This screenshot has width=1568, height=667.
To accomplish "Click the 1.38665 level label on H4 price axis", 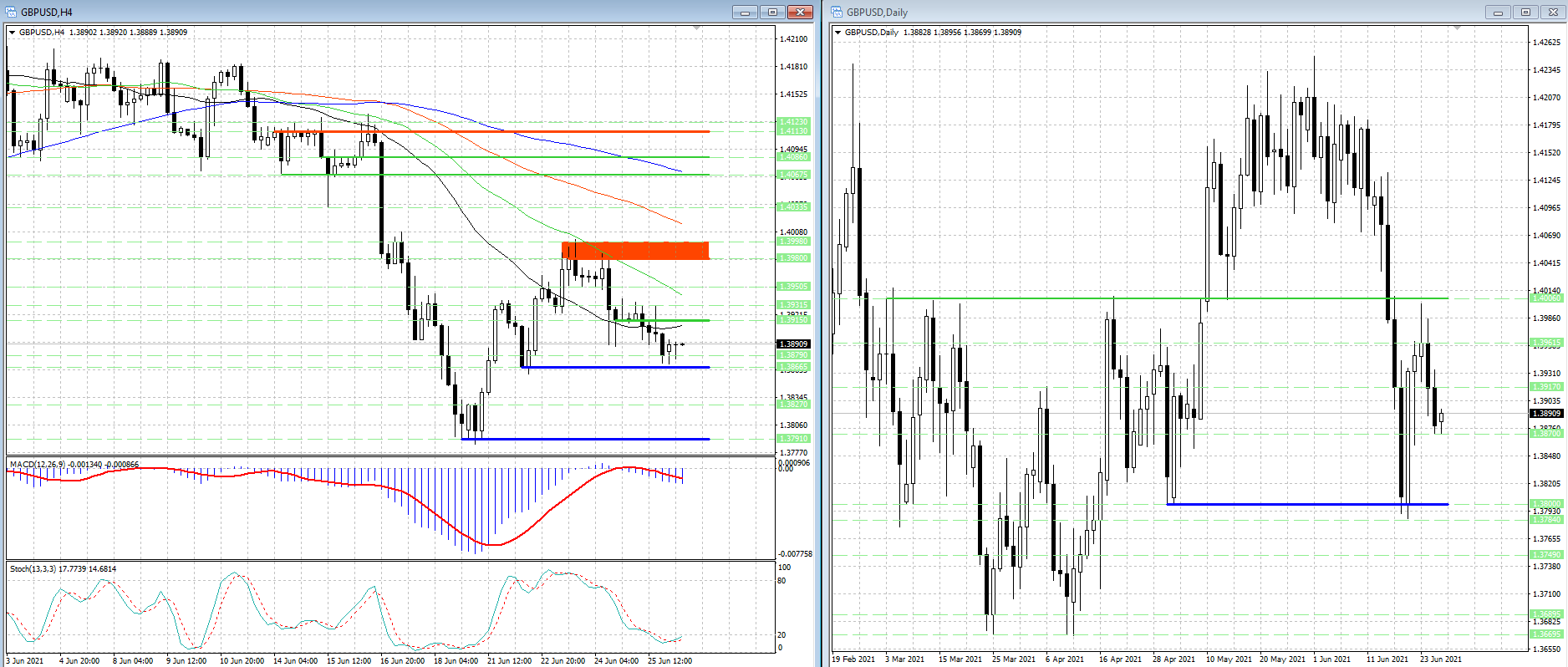I will [x=793, y=367].
